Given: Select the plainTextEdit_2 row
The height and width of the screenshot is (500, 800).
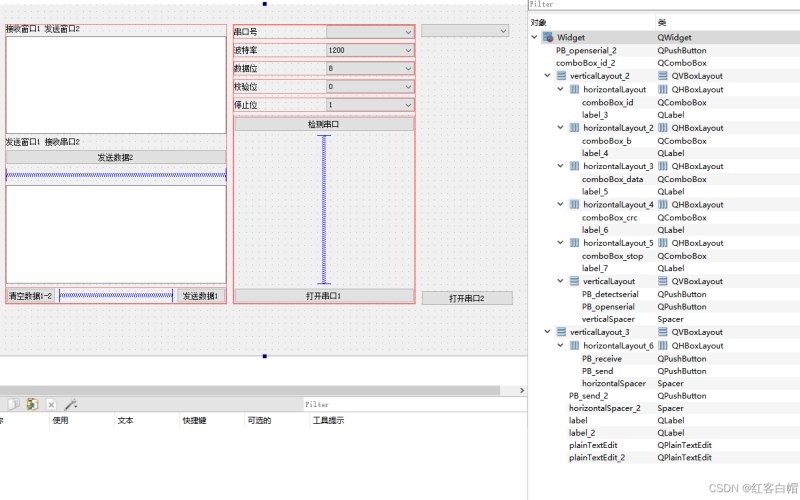Looking at the screenshot, I should point(663,458).
